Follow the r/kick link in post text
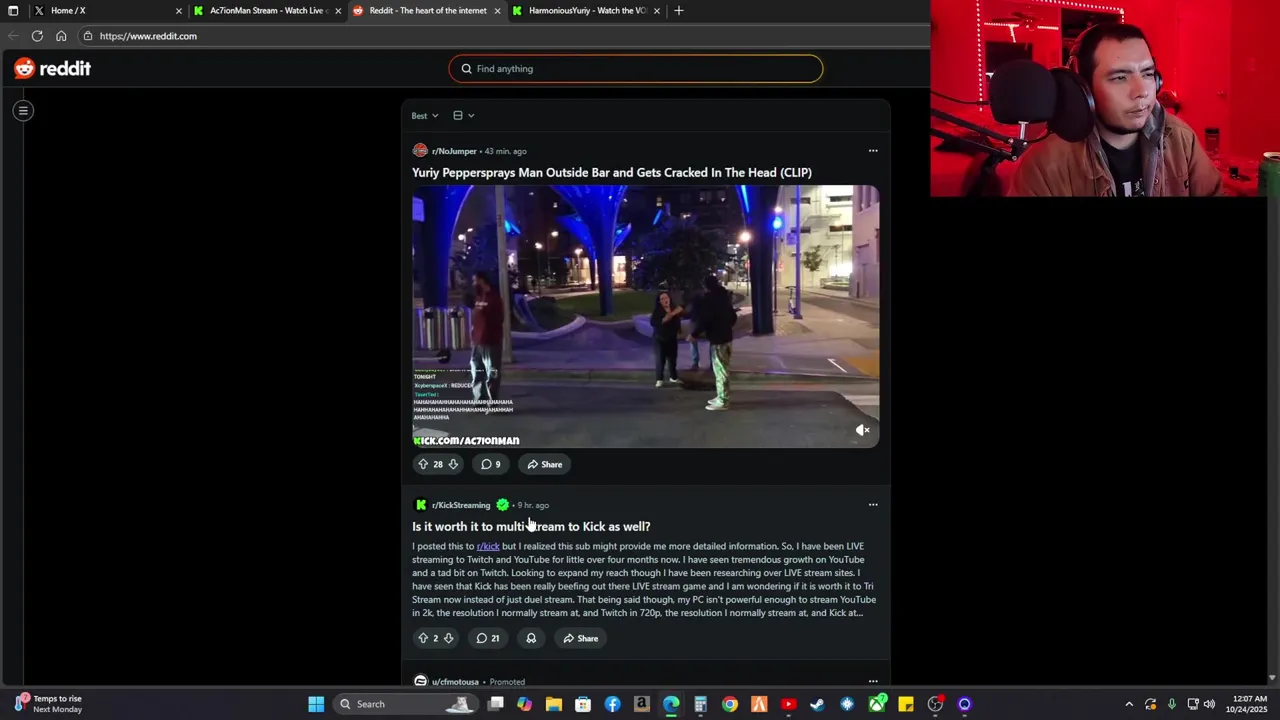Viewport: 1280px width, 720px height. [x=488, y=546]
